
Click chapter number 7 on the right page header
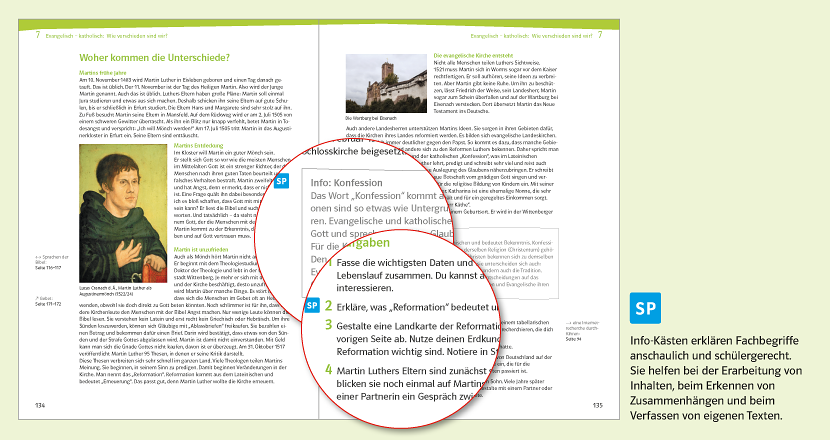[600, 35]
